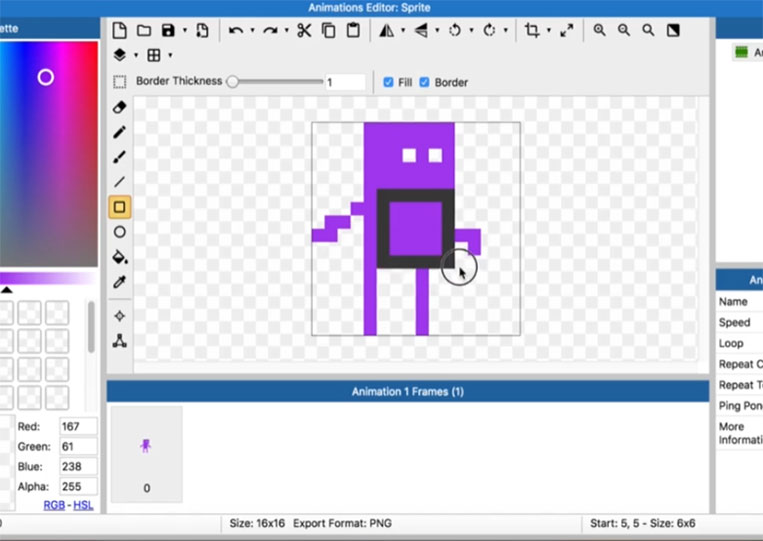Select the Line tool

[120, 181]
